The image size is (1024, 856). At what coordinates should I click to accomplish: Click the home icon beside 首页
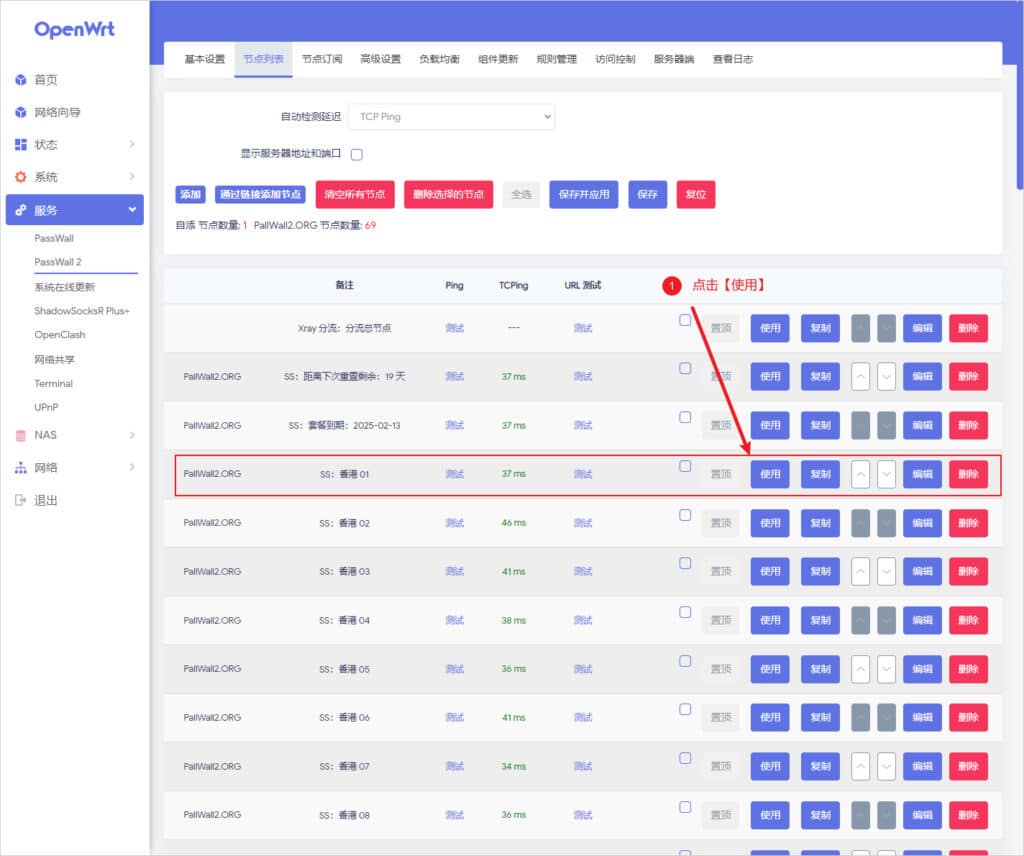[x=21, y=80]
